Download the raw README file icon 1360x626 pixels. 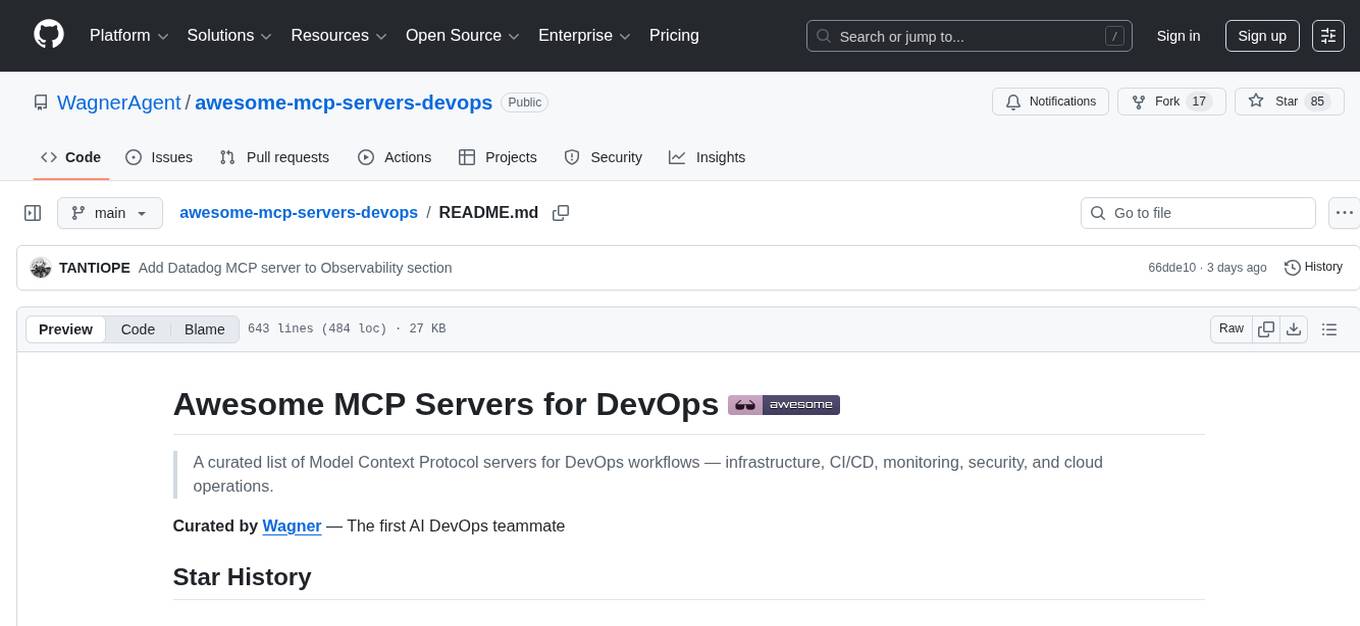click(x=1294, y=328)
